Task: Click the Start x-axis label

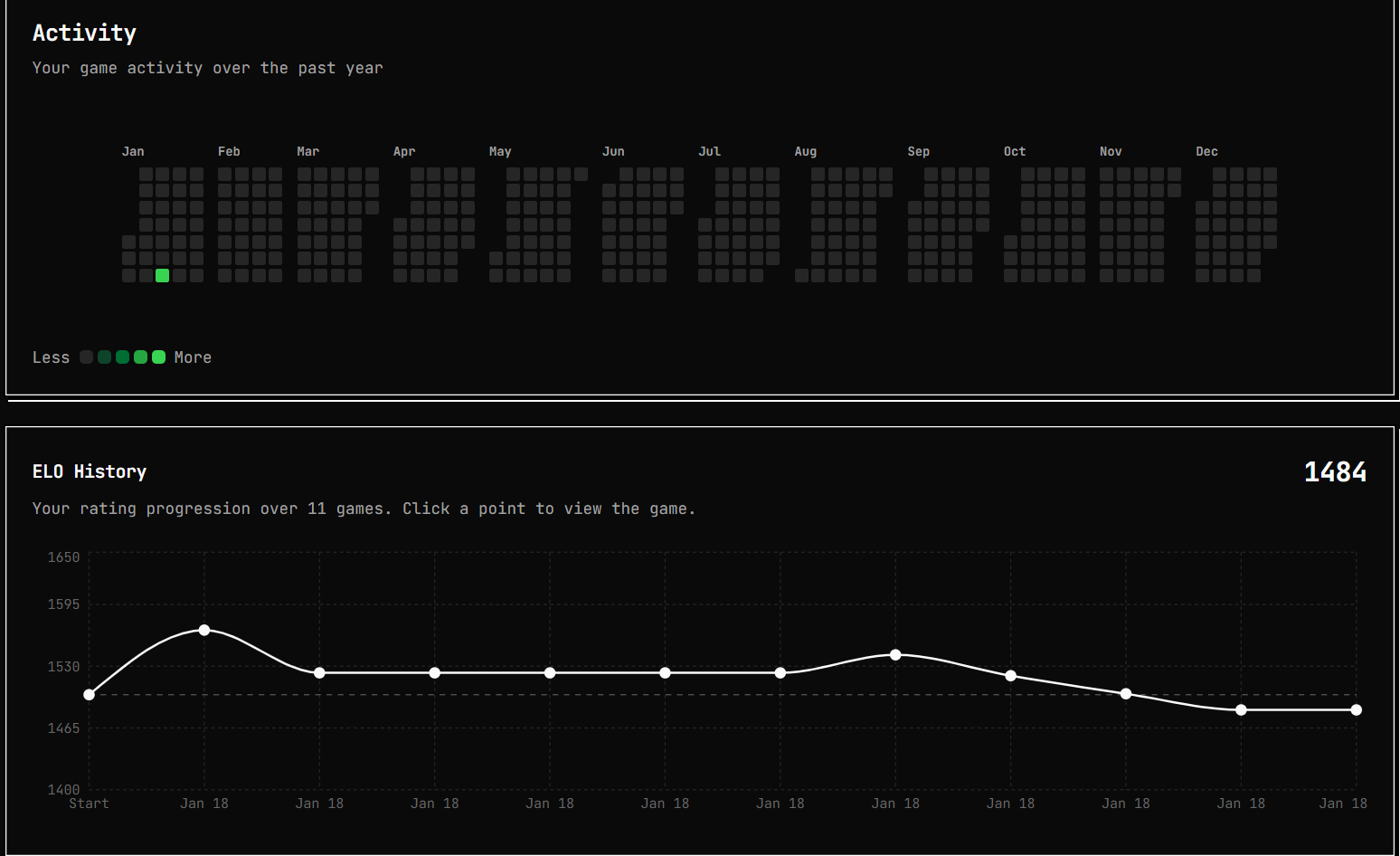Action: [x=89, y=804]
